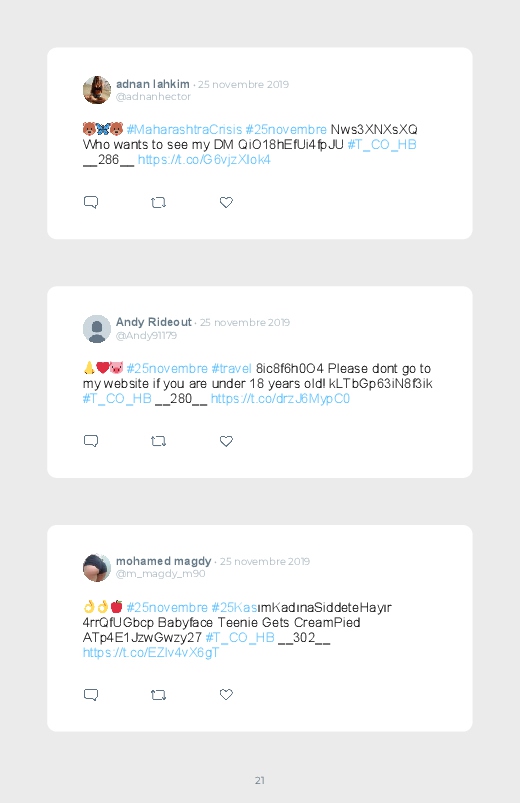Reply to mohamed magdy's tweet
Viewport: 520px width, 803px height.
(91, 694)
